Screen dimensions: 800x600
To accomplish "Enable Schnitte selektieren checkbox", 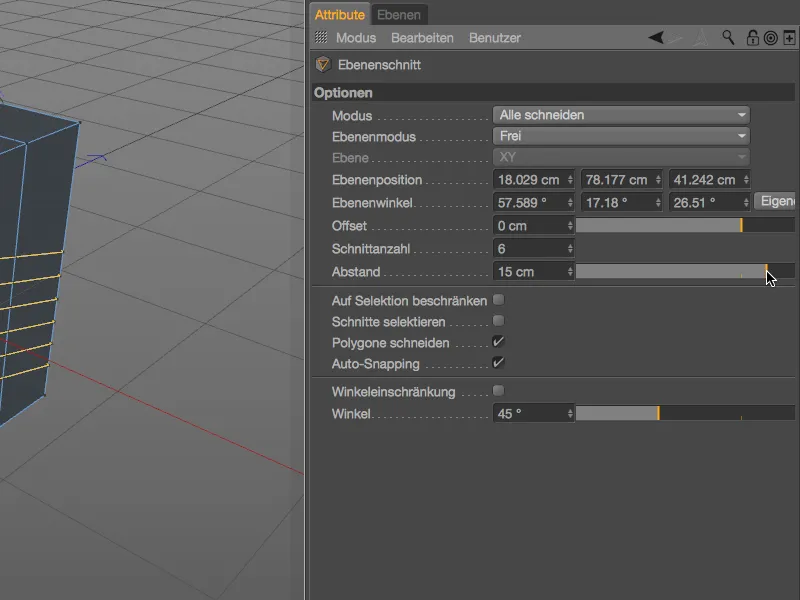I will 498,321.
